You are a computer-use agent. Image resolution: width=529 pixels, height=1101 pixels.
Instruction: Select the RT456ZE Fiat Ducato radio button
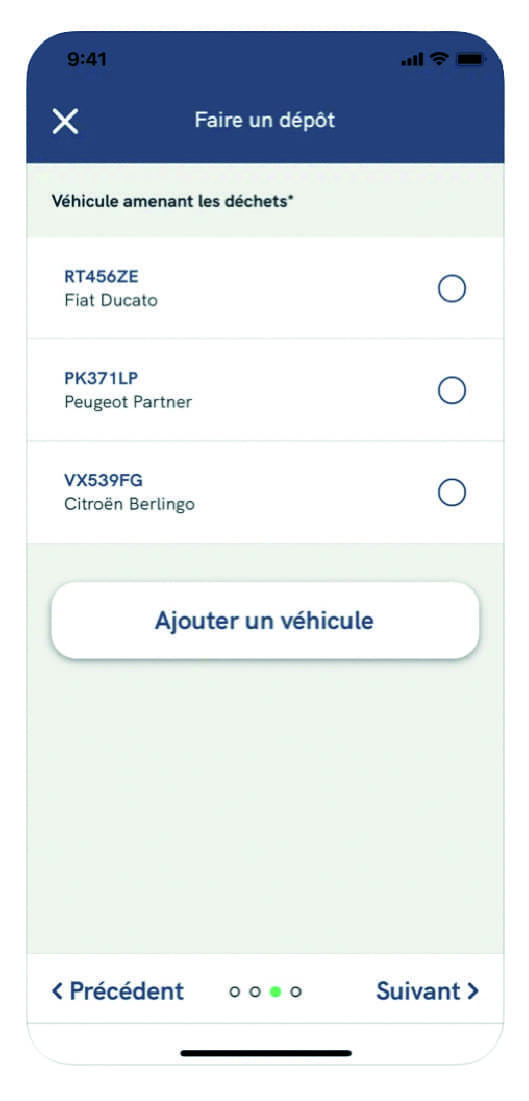pos(452,288)
